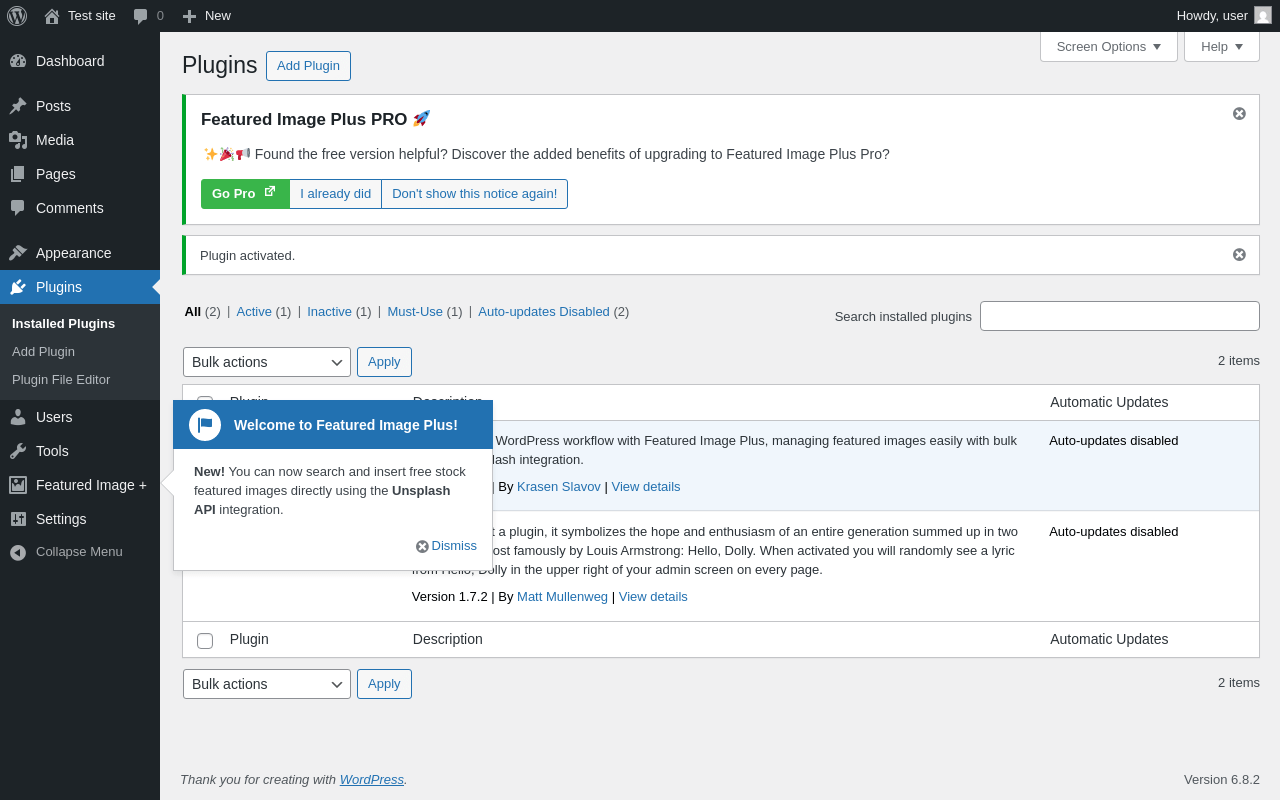The height and width of the screenshot is (800, 1280).
Task: Filter the list to Must-Use plugins
Action: [415, 312]
